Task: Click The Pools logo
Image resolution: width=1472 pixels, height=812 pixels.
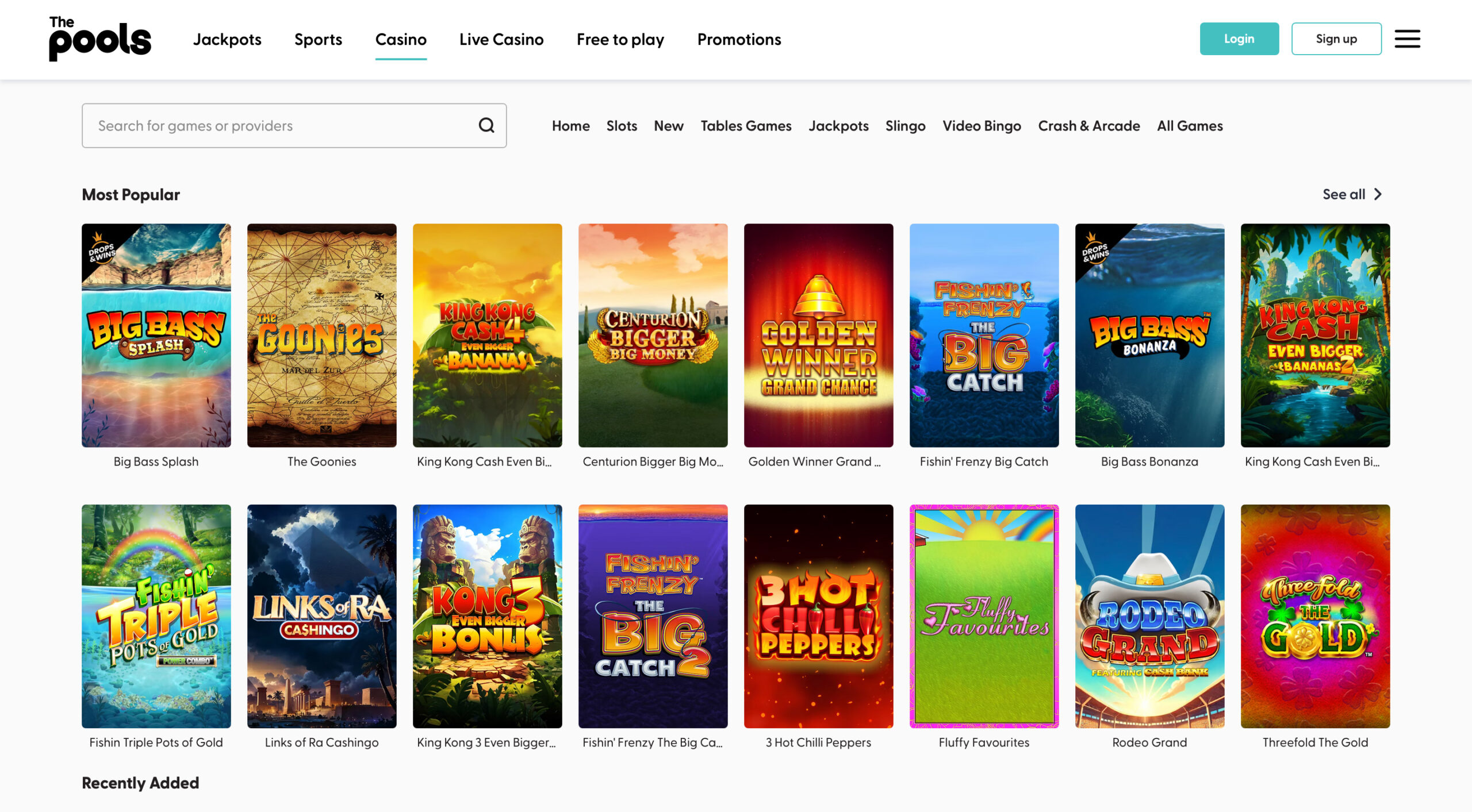Action: tap(100, 39)
